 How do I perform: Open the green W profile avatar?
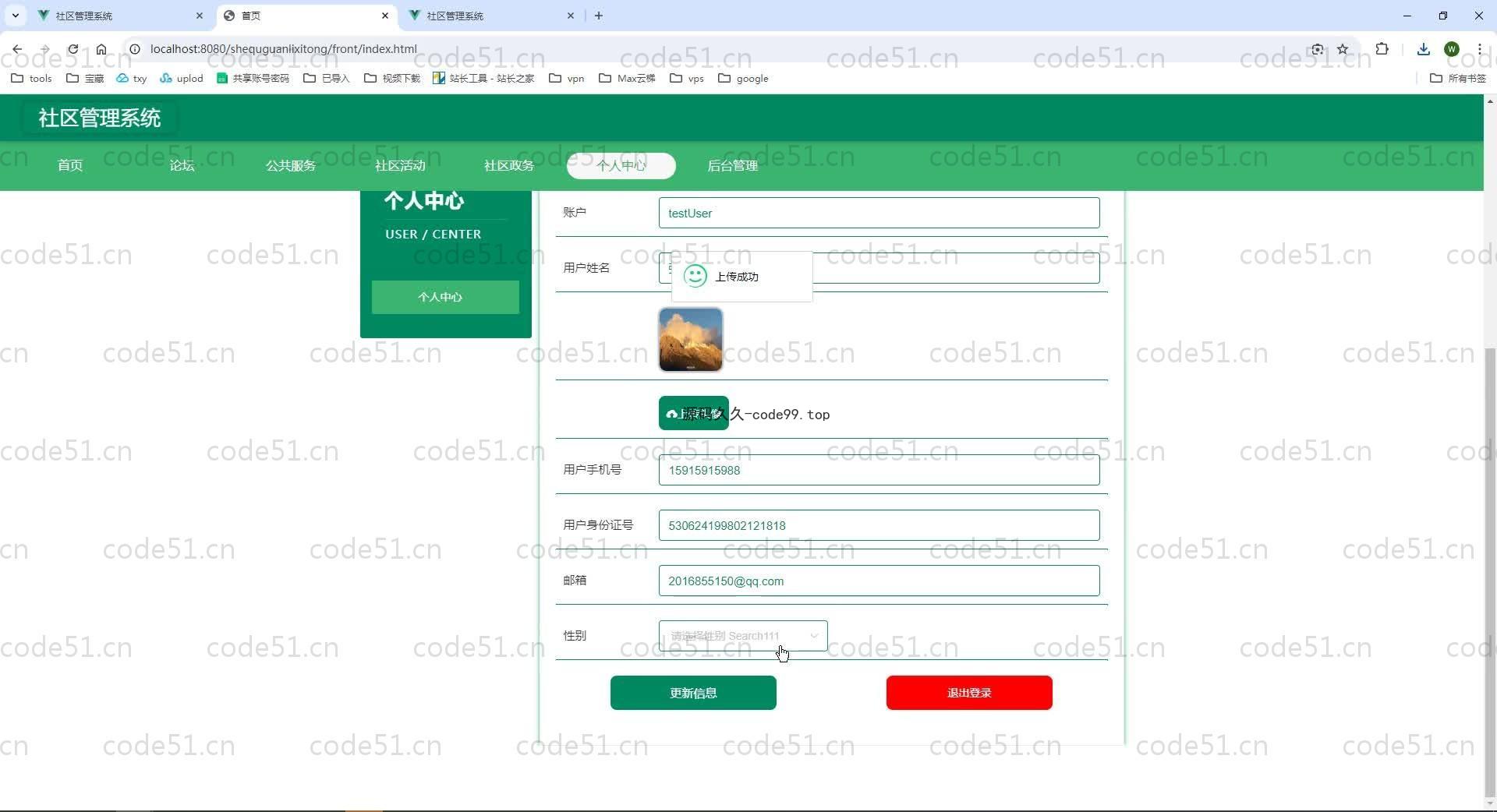(x=1452, y=49)
